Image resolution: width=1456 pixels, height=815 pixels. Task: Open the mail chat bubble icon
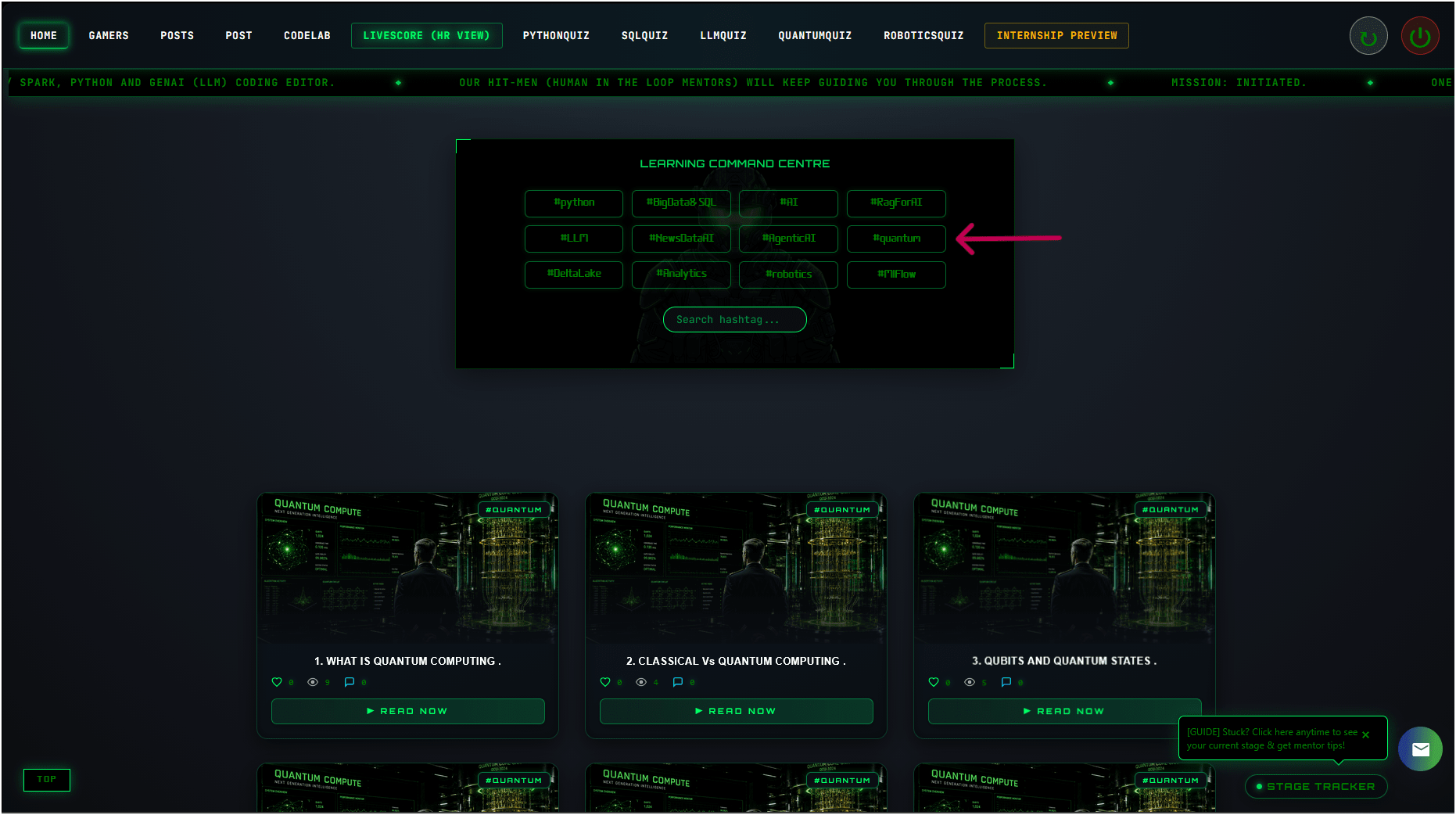tap(1421, 749)
